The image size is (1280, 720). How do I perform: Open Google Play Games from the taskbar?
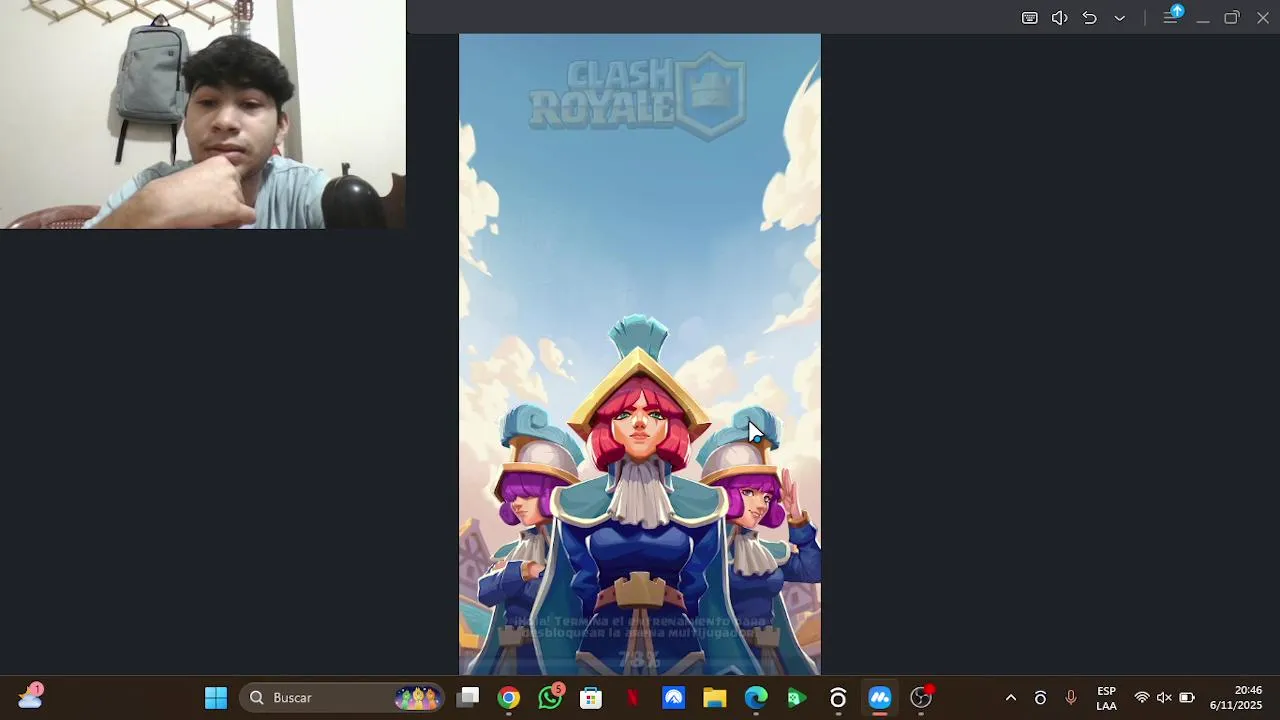point(797,697)
